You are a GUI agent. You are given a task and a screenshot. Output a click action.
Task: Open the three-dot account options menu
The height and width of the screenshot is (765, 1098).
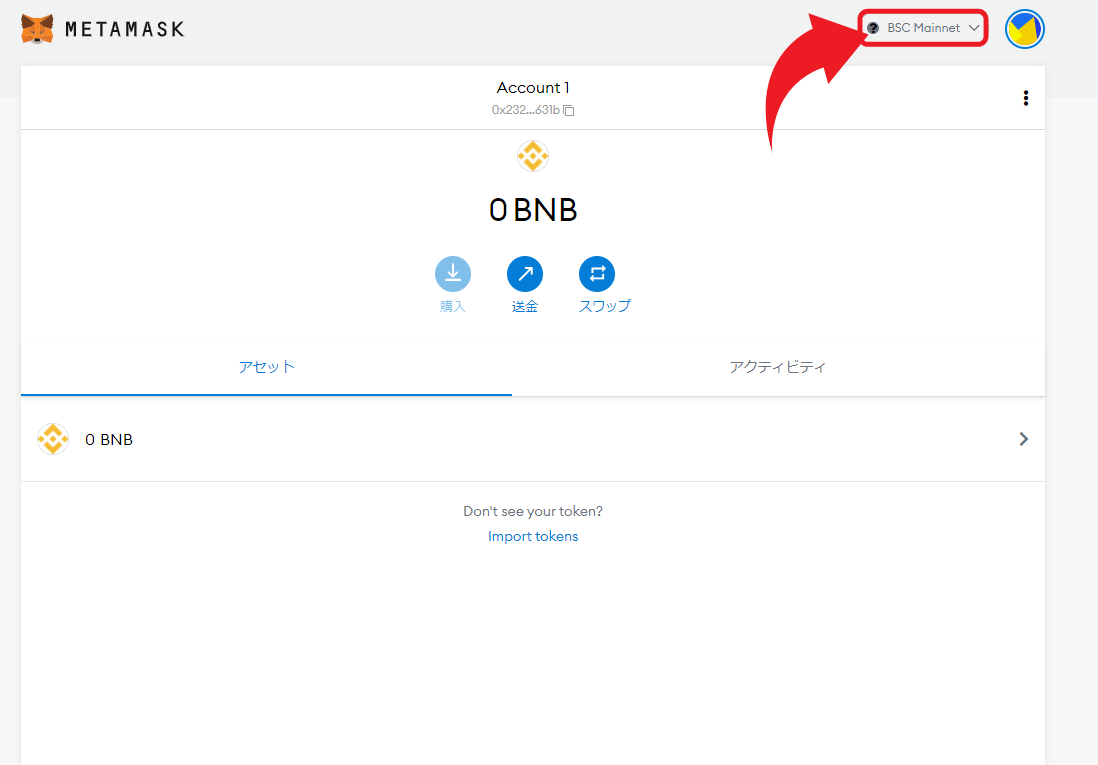(1026, 98)
